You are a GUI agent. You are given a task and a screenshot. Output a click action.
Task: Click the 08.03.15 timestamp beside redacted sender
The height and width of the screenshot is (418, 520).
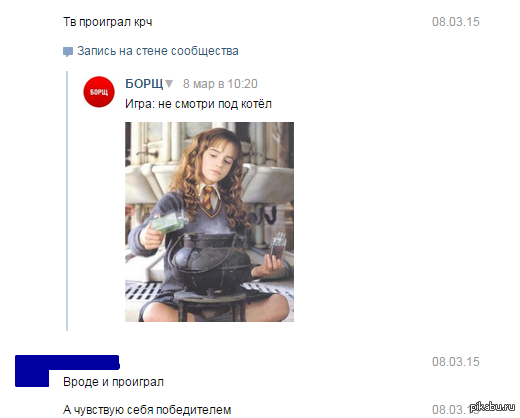pos(456,362)
